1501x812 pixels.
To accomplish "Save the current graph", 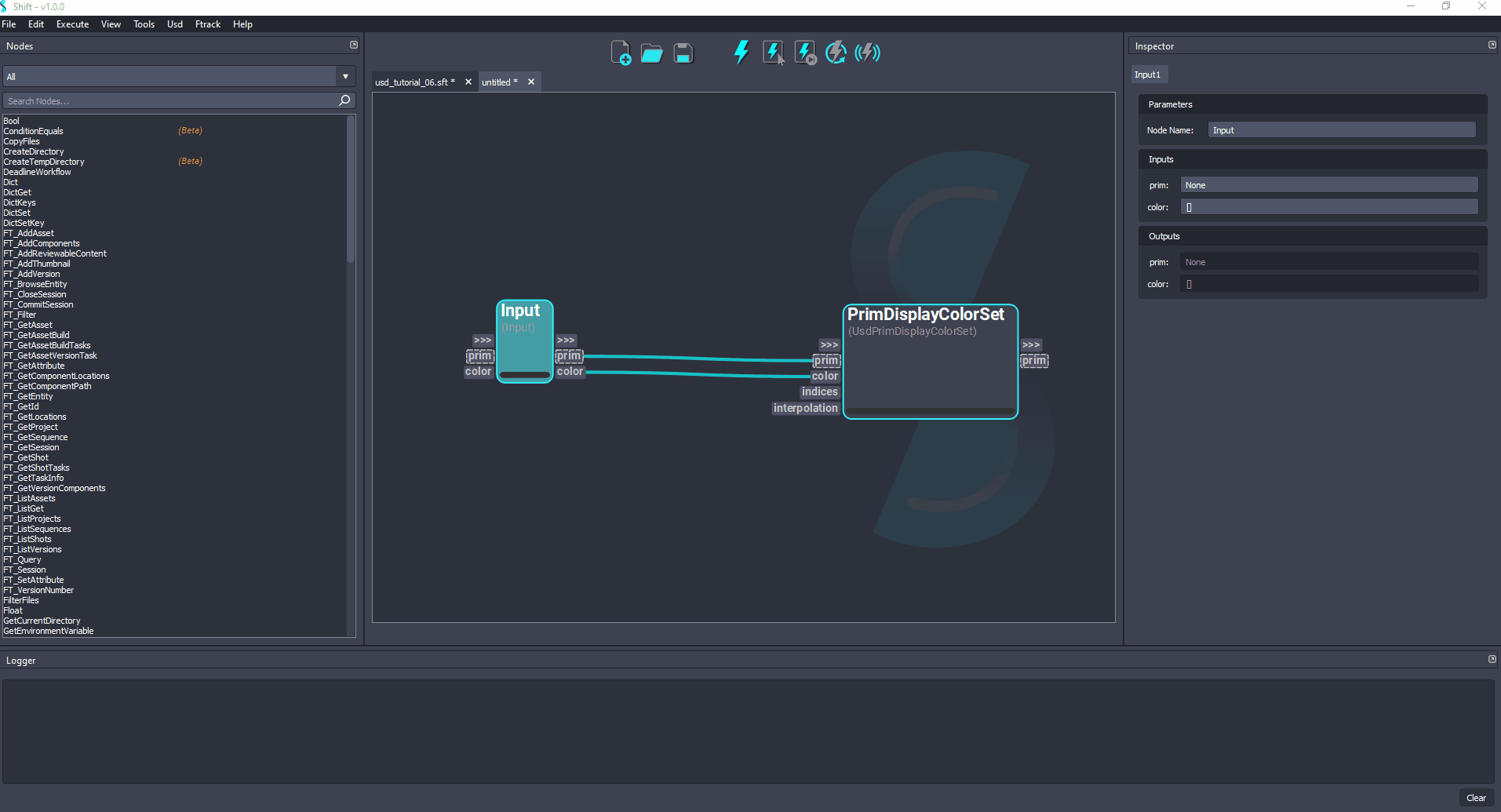I will (683, 52).
